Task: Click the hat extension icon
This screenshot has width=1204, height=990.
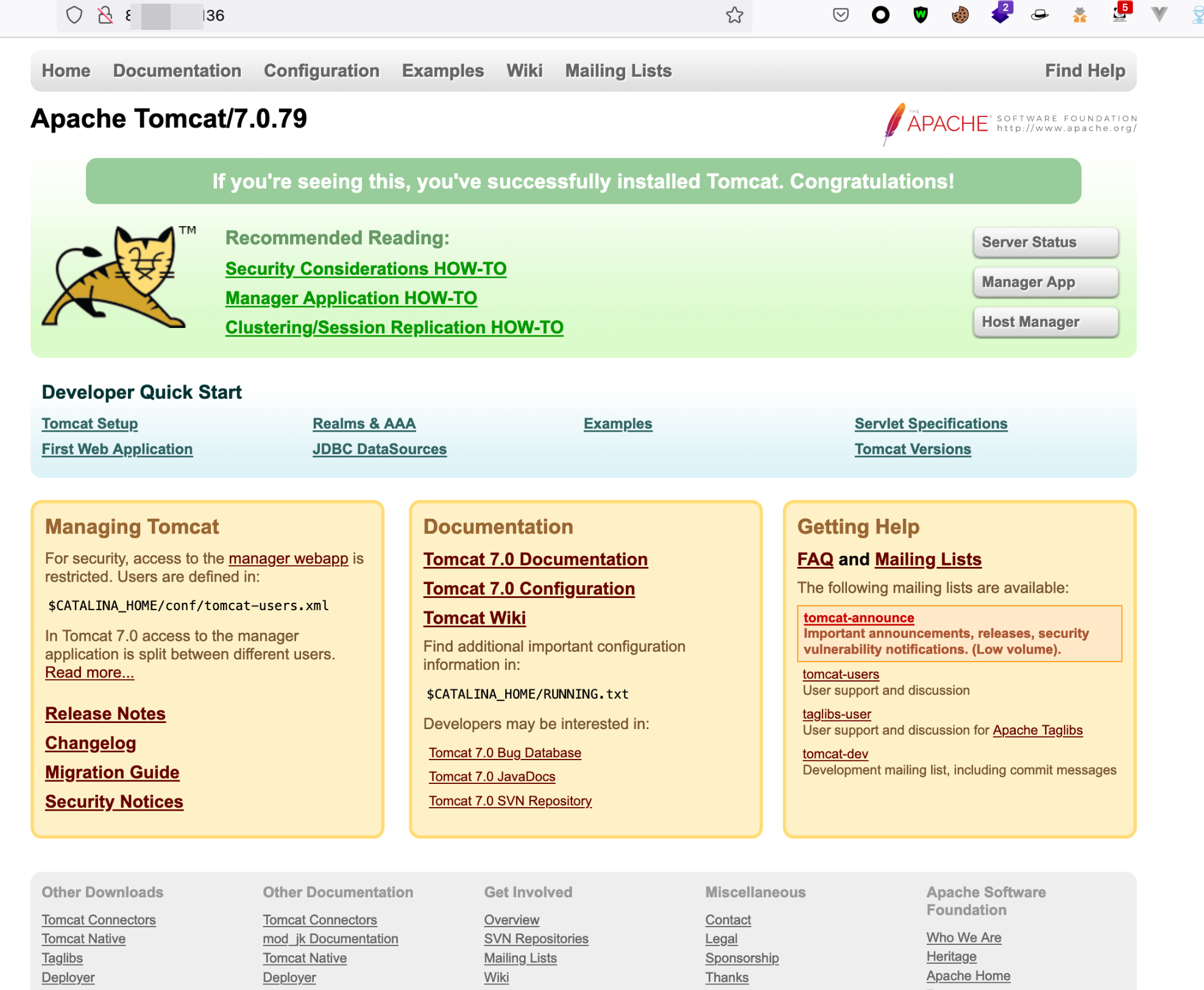Action: tap(1039, 15)
